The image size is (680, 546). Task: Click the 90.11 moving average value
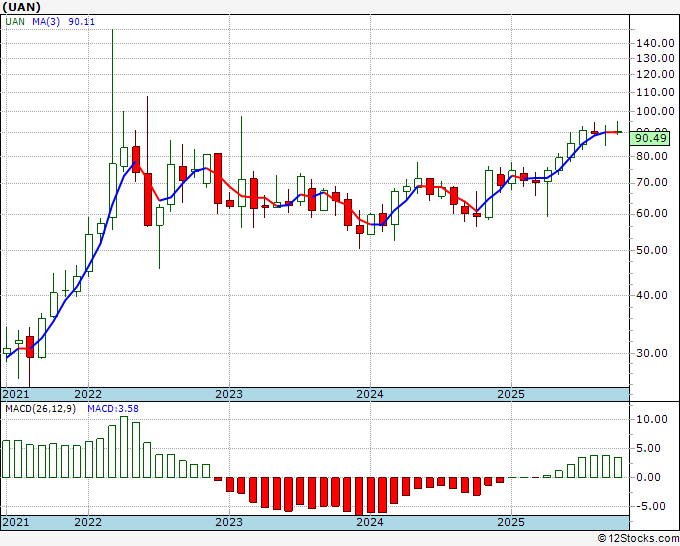[x=83, y=24]
